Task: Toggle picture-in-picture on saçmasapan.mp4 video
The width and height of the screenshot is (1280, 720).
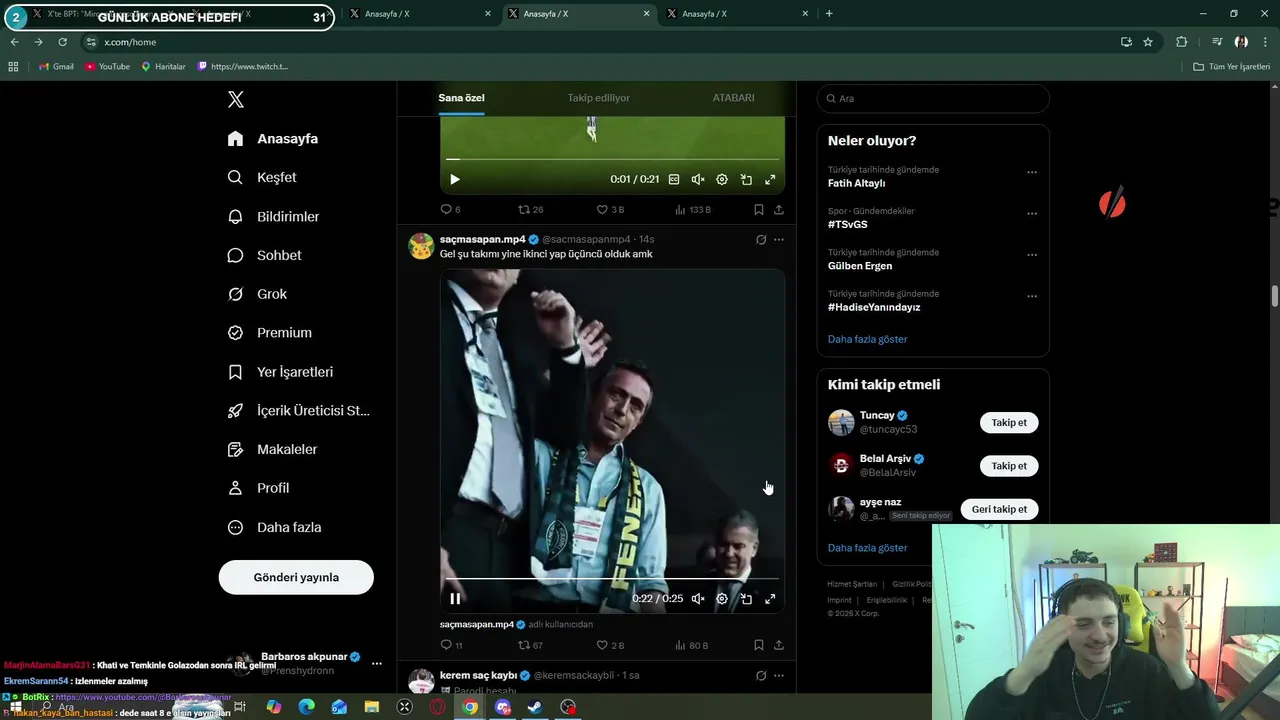Action: coord(746,599)
